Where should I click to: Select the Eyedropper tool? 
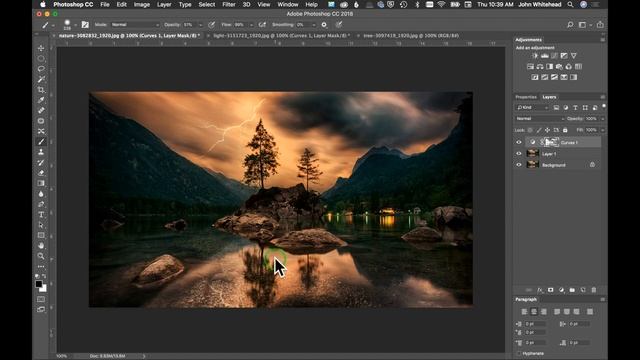[x=41, y=100]
